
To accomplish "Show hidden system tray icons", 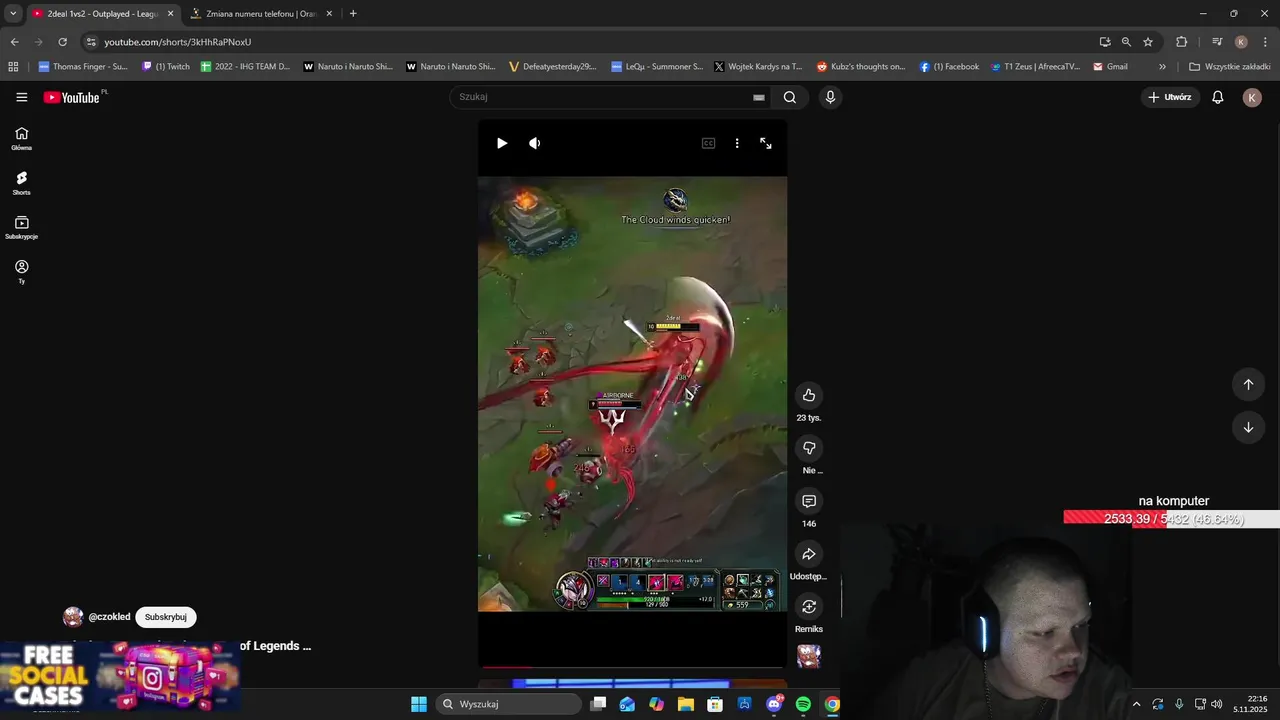I will click(x=1136, y=704).
